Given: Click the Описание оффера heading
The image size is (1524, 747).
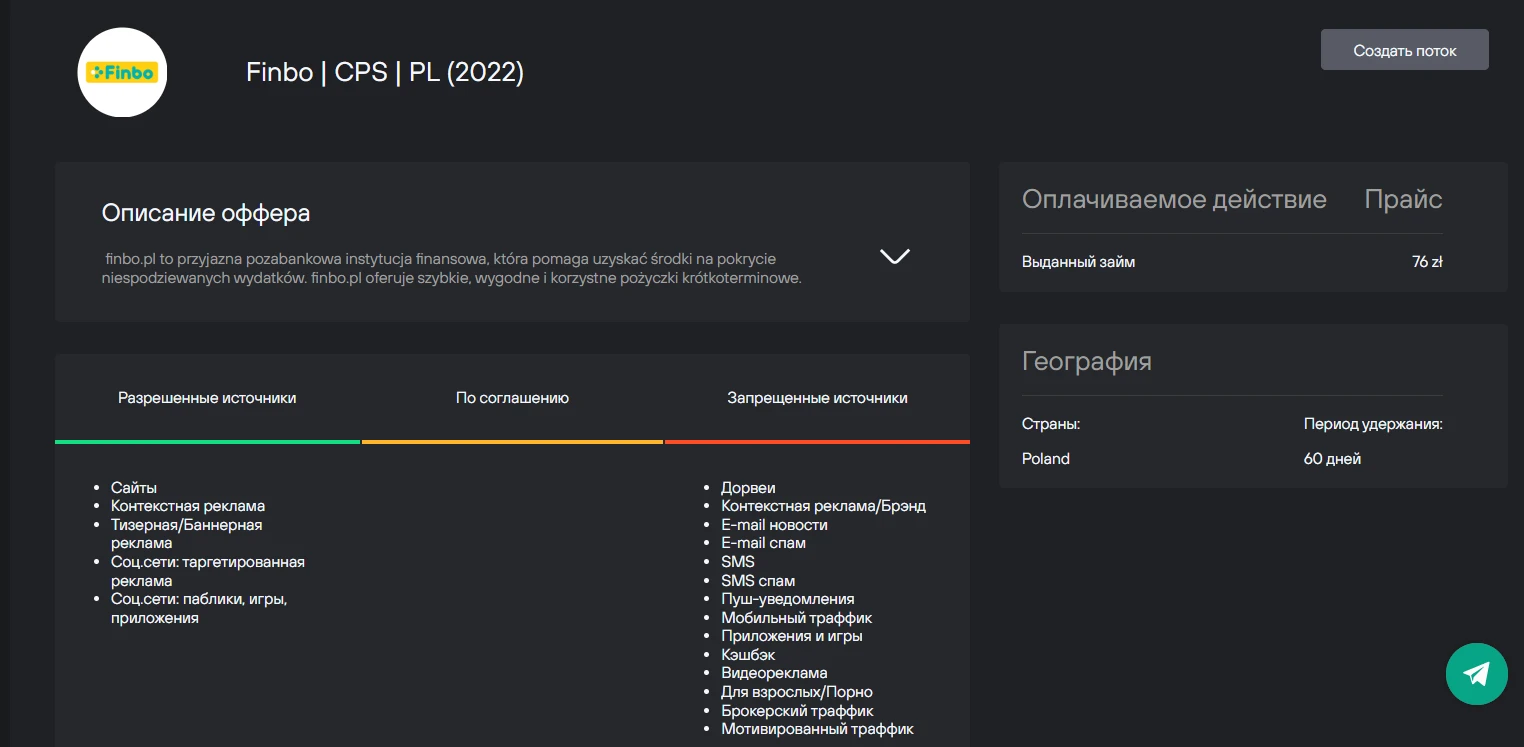Looking at the screenshot, I should (x=206, y=213).
